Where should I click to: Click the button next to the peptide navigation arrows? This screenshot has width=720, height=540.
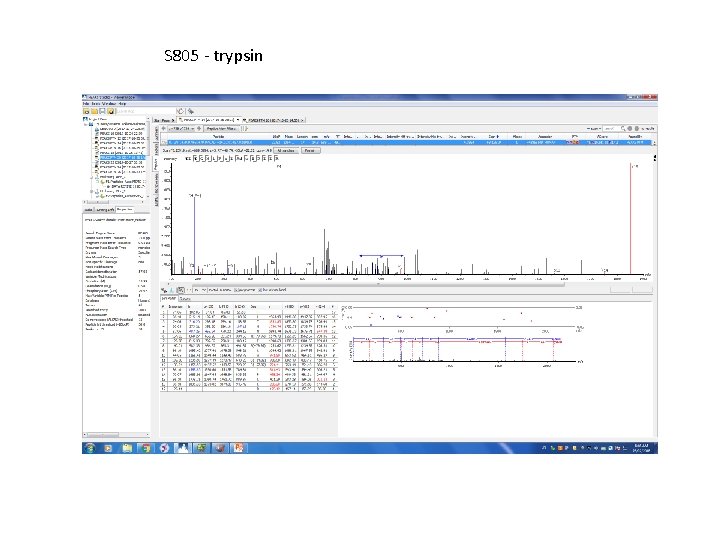pyautogui.click(x=221, y=129)
